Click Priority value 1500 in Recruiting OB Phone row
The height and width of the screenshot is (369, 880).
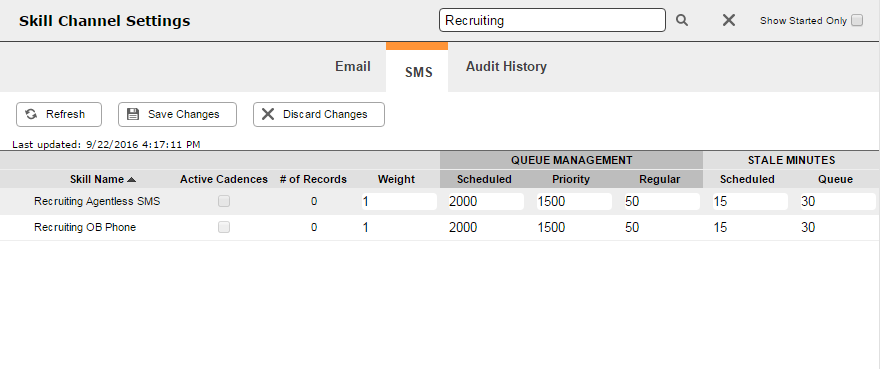point(551,227)
